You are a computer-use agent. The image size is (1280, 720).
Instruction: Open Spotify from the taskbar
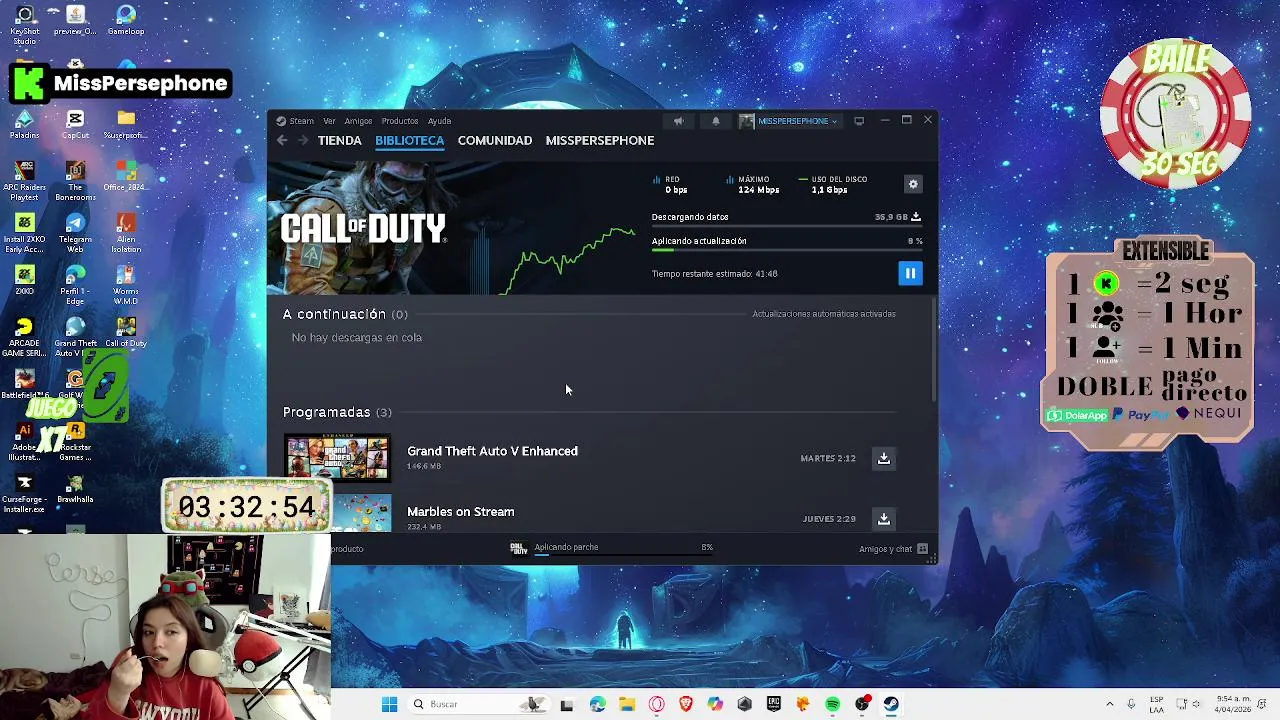[x=833, y=704]
